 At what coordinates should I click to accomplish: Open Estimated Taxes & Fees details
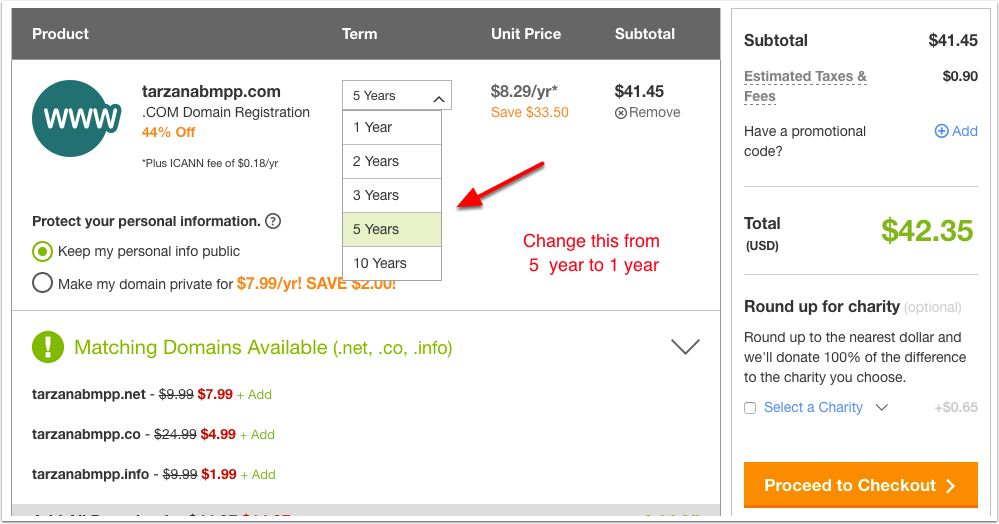pos(805,86)
